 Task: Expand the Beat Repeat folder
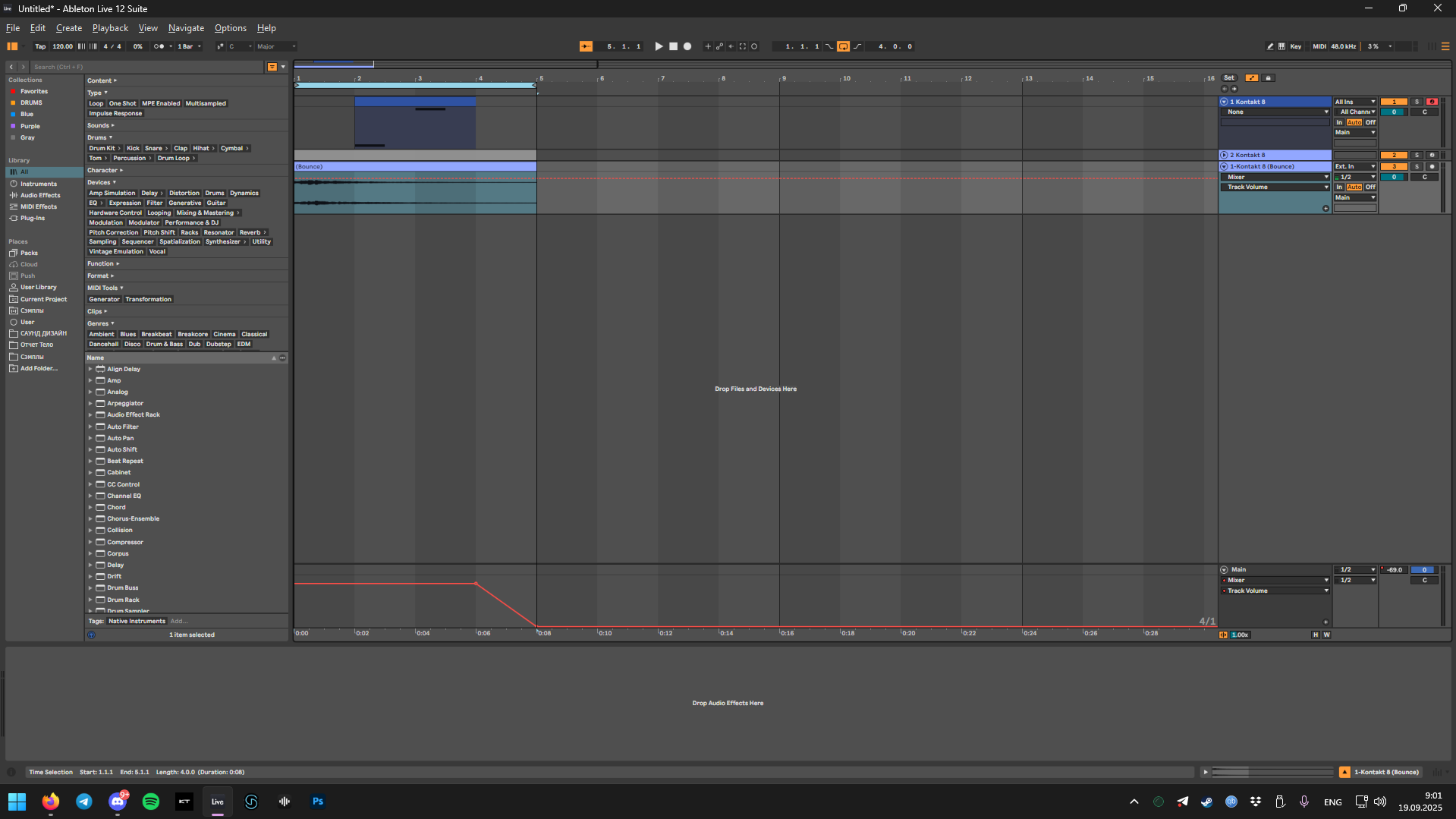coord(90,461)
